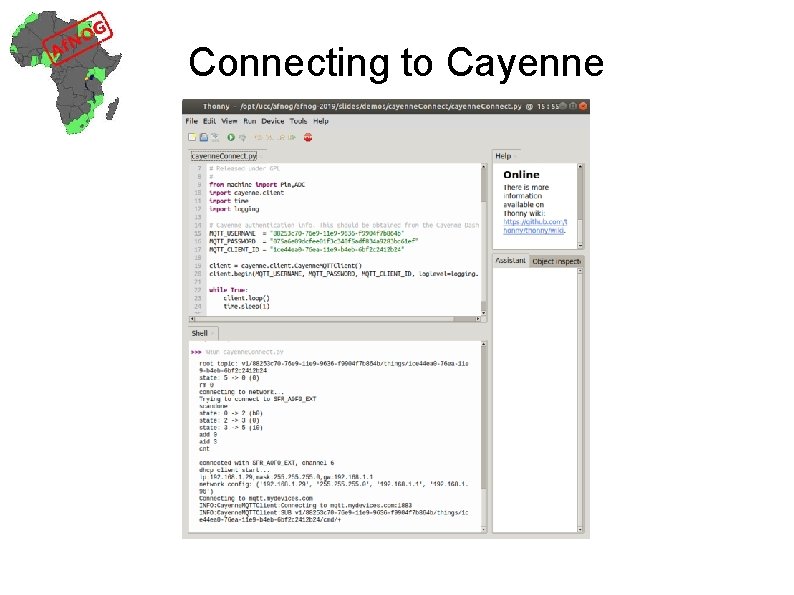Click the 'from machine import Pin,ADC' line
Screen dimensions: 794x595
pos(257,185)
